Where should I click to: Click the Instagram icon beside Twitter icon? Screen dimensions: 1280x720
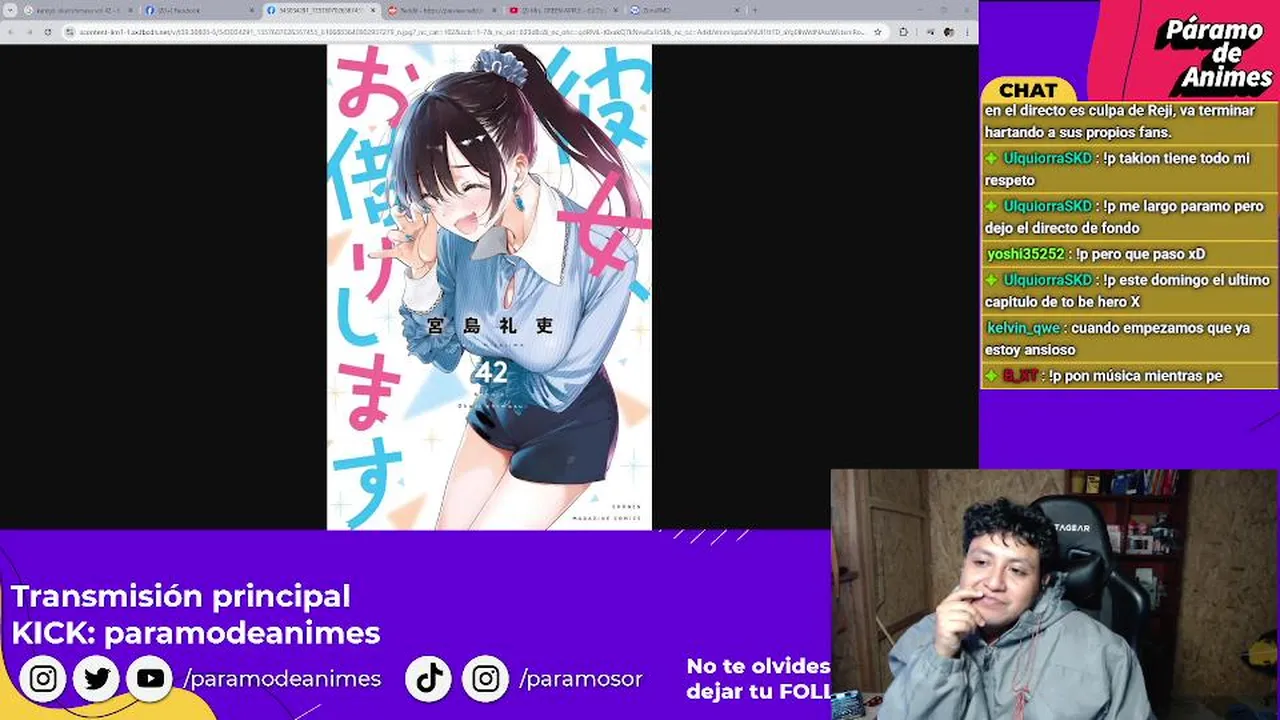[43, 679]
